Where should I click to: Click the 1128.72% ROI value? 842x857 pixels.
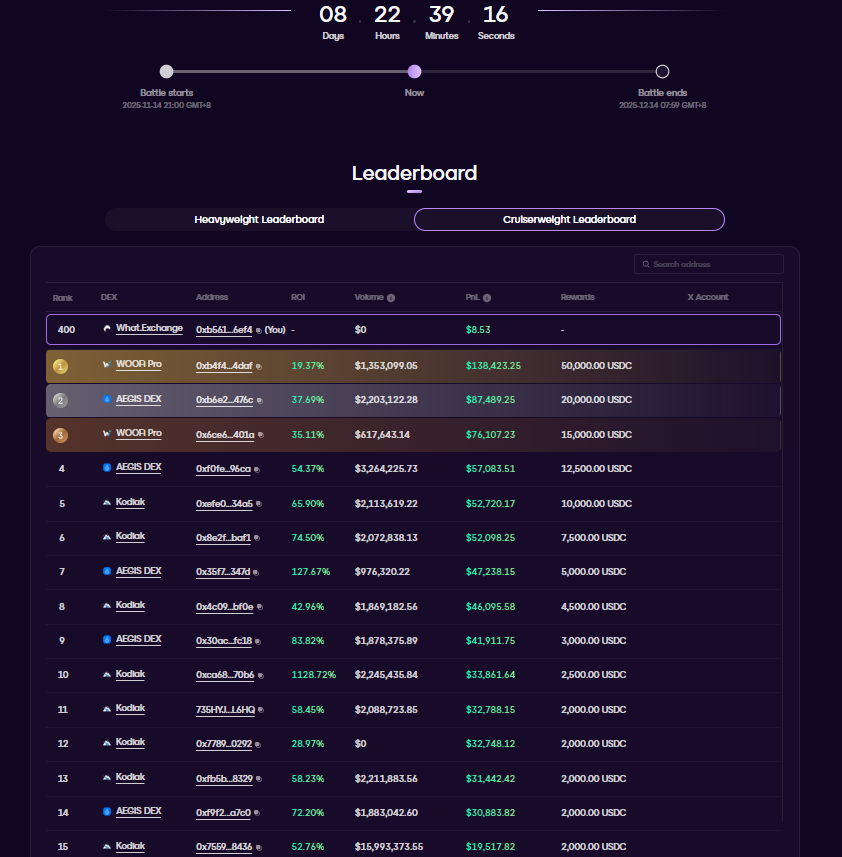click(314, 675)
